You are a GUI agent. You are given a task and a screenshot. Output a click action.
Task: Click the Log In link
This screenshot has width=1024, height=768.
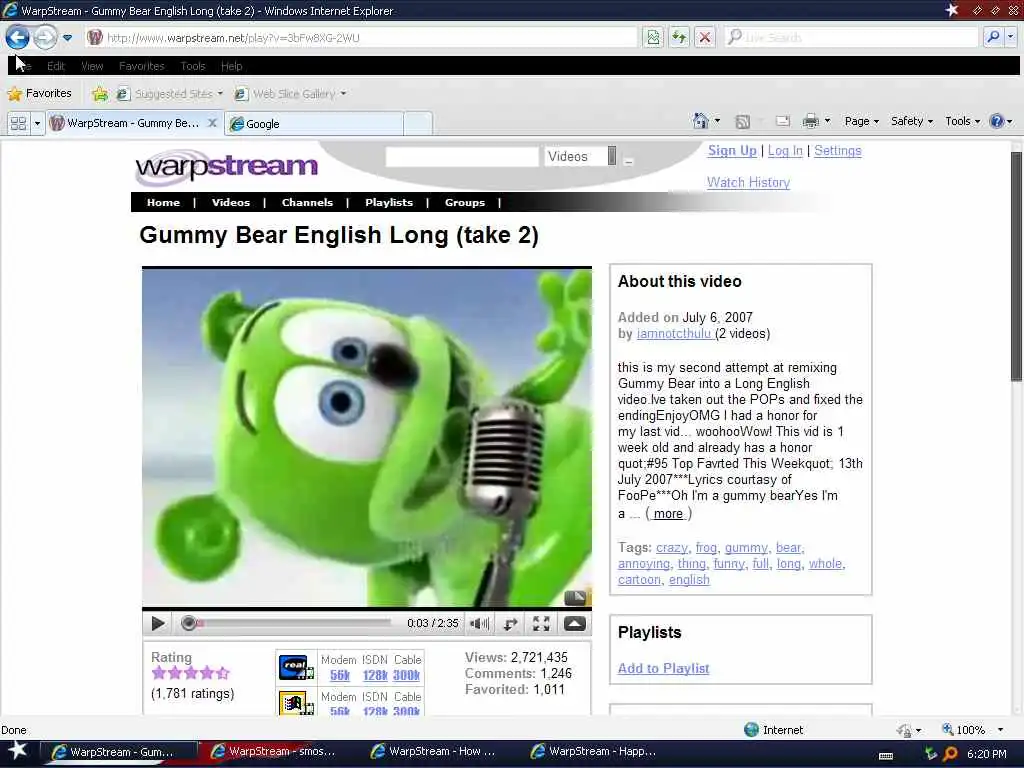pos(785,151)
